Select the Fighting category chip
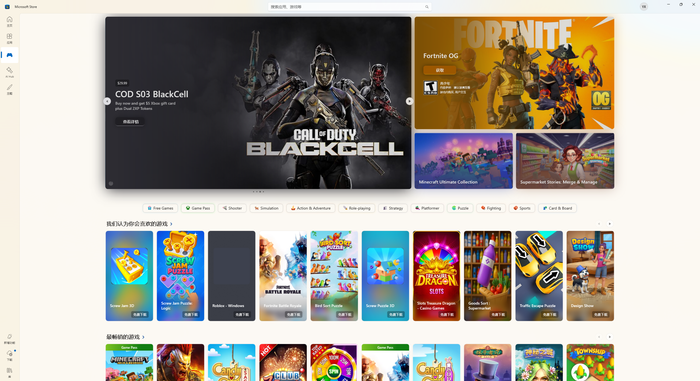The image size is (700, 381). (491, 208)
